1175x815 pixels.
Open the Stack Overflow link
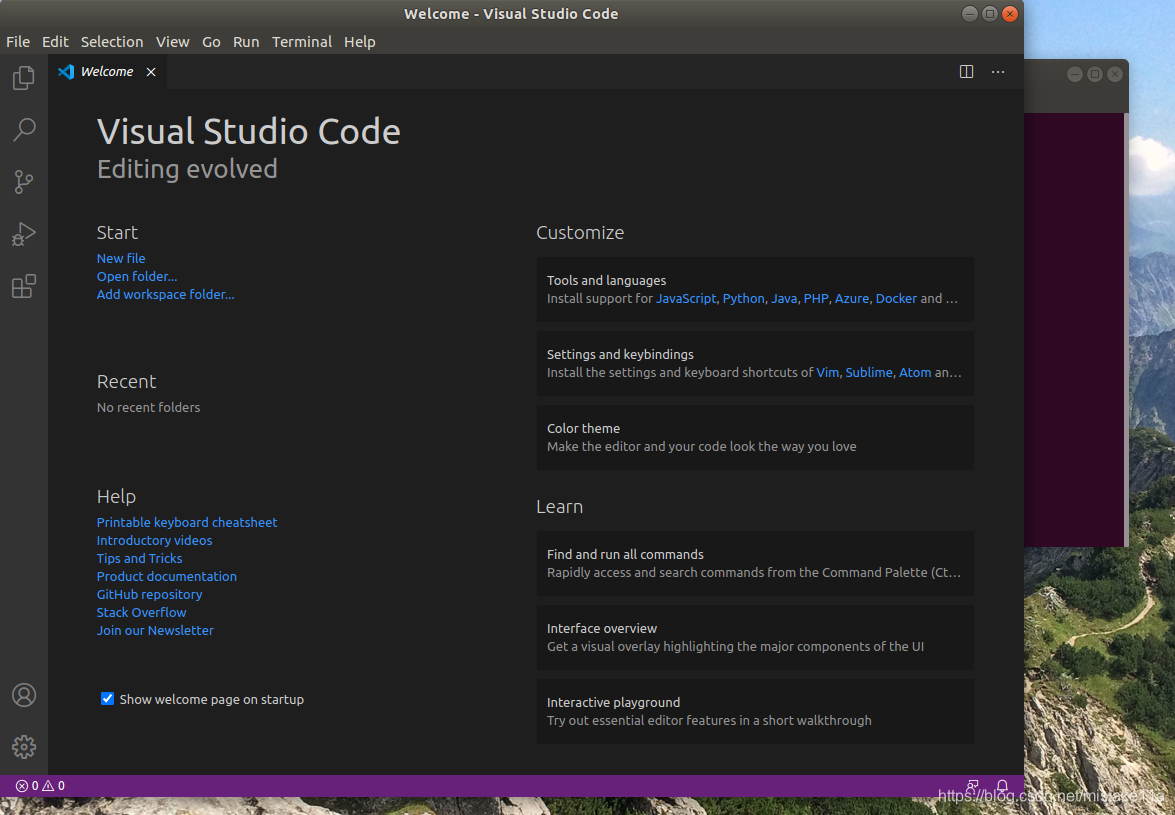142,612
